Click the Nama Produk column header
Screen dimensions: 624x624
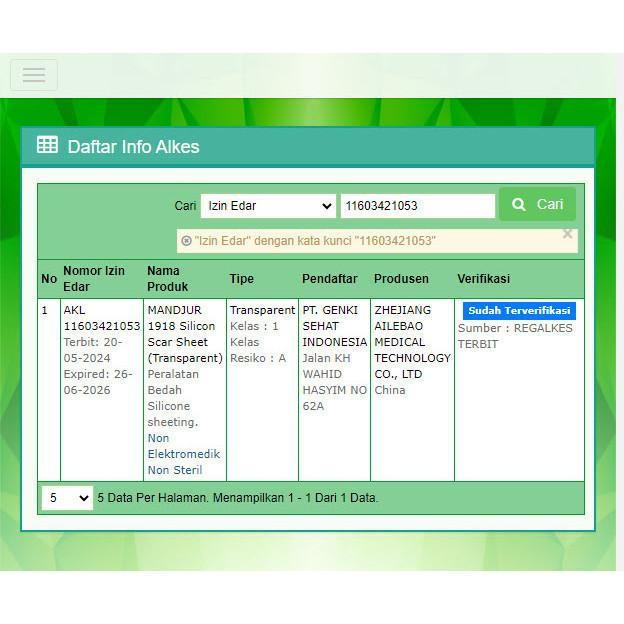click(164, 279)
